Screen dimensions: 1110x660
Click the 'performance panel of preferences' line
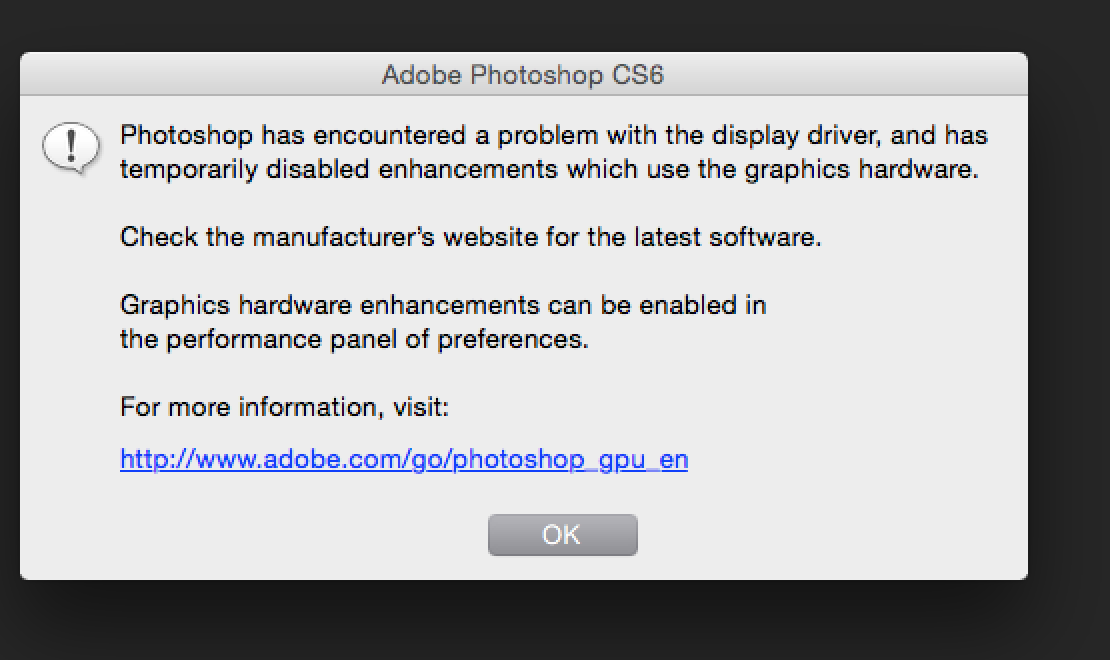[x=354, y=339]
